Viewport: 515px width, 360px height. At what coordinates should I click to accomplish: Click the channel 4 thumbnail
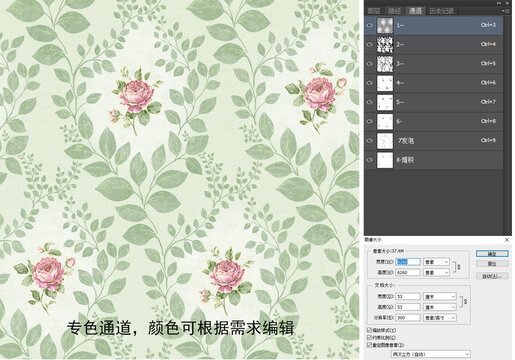tap(385, 83)
